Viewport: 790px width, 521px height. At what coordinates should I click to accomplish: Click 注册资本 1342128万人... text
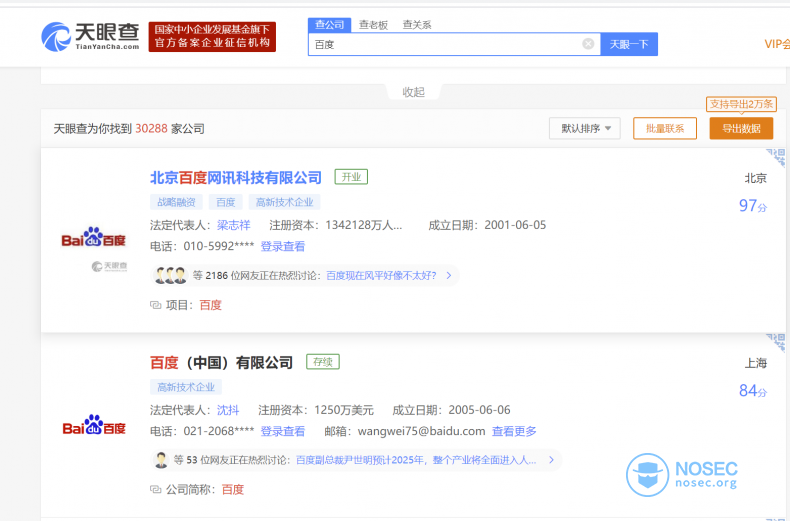[336, 225]
